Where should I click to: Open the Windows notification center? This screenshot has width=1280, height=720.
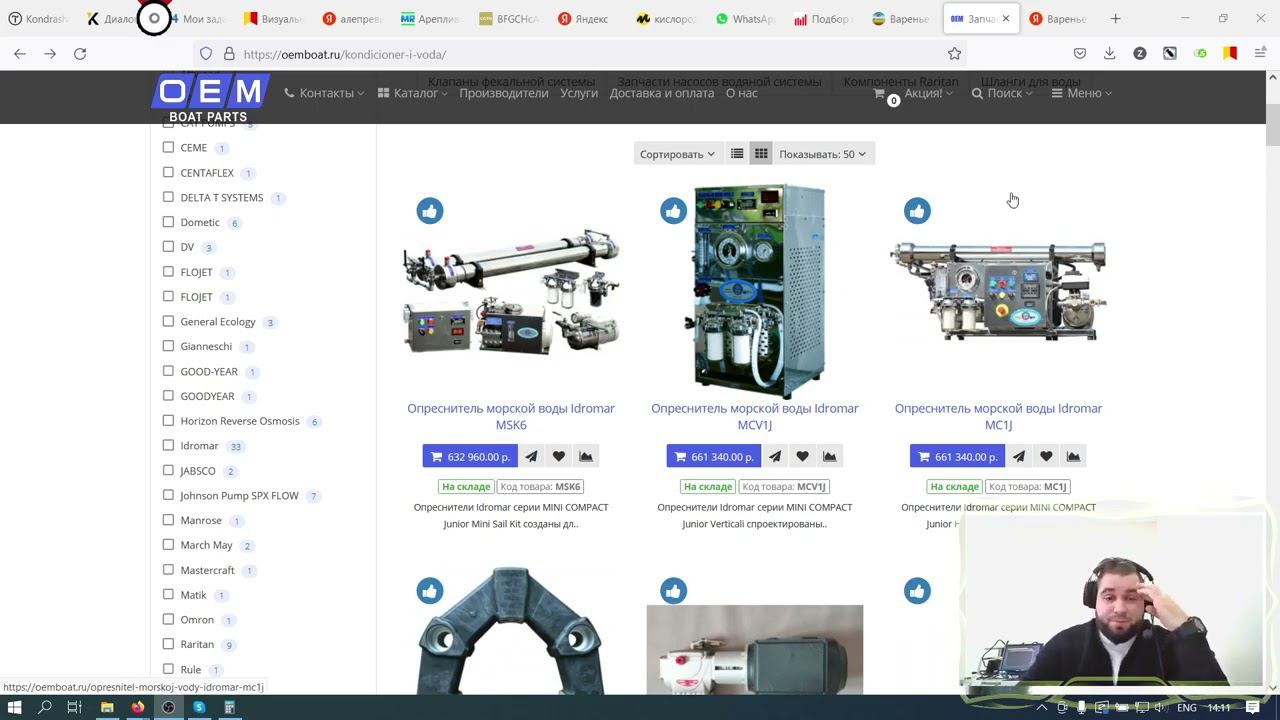click(x=1252, y=707)
